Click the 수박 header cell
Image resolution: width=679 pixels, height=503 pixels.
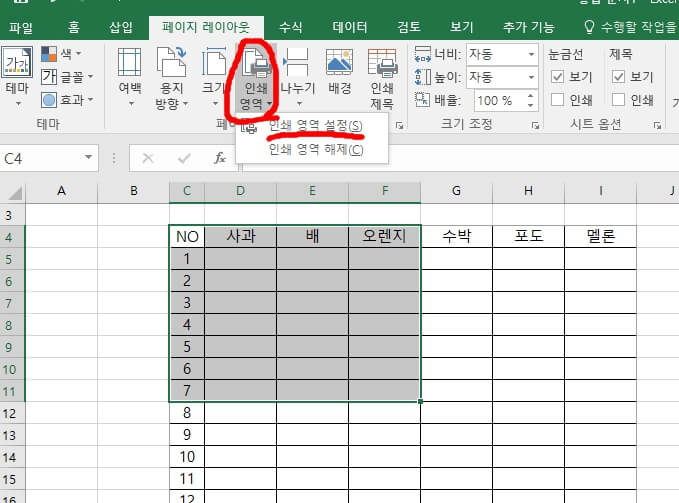[456, 236]
